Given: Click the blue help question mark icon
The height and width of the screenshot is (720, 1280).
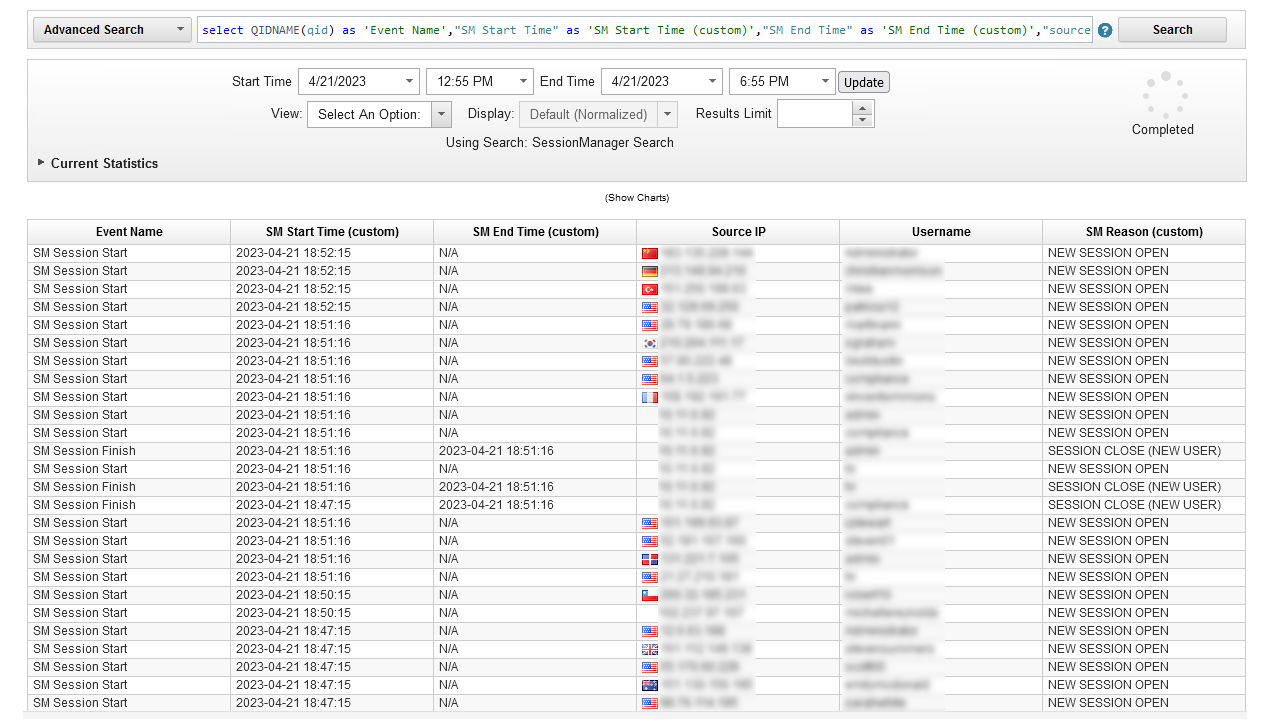Looking at the screenshot, I should pyautogui.click(x=1104, y=30).
